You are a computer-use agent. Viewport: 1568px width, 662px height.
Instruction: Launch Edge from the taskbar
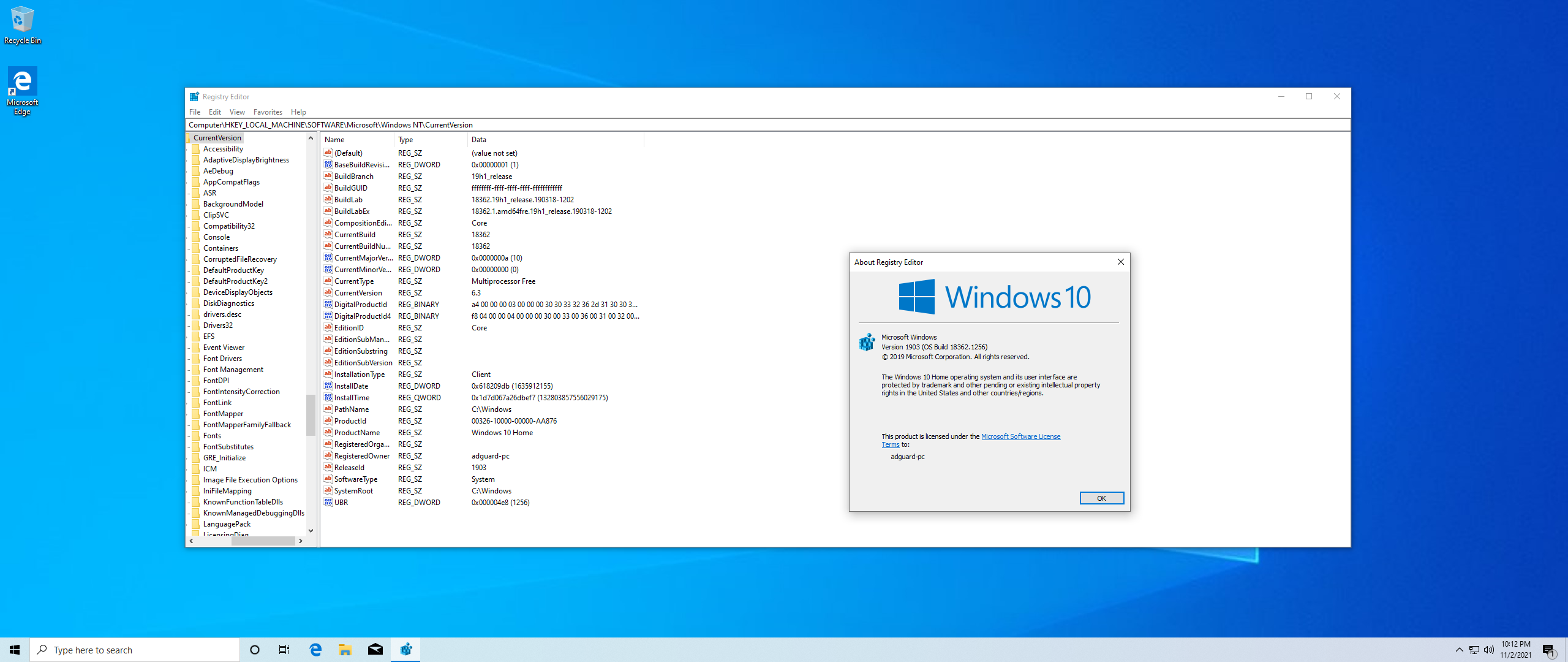(x=315, y=650)
